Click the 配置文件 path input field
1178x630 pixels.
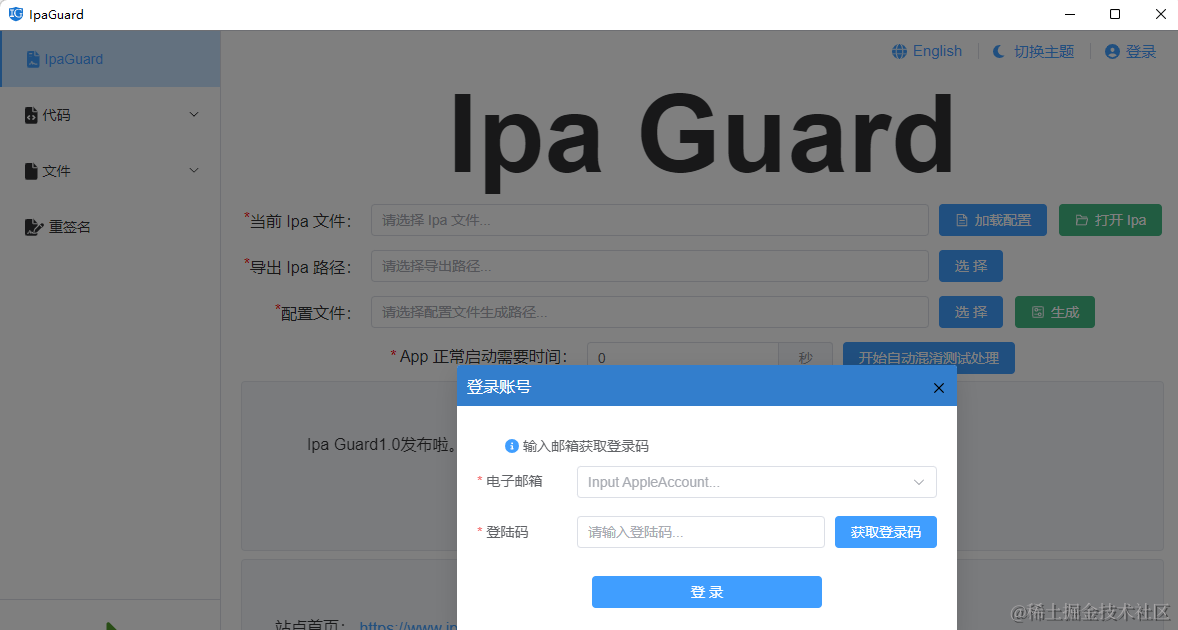coord(650,312)
